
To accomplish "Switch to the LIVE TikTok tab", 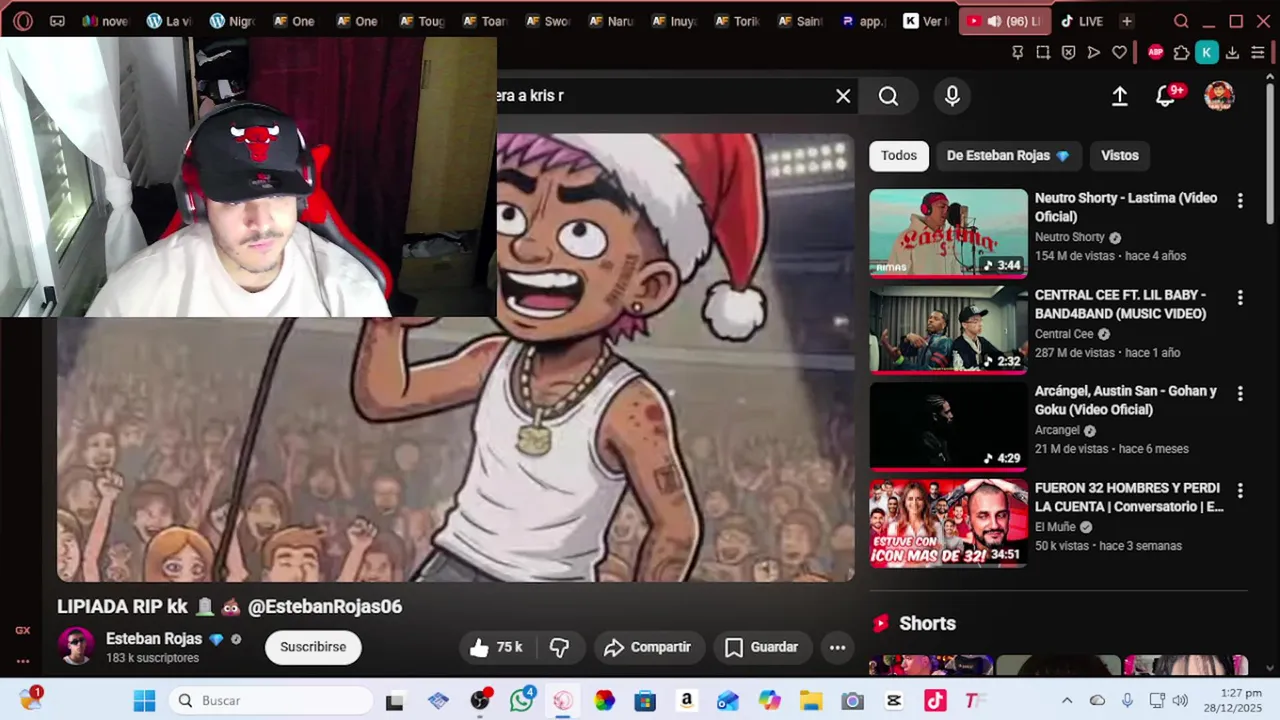I will click(x=1081, y=21).
